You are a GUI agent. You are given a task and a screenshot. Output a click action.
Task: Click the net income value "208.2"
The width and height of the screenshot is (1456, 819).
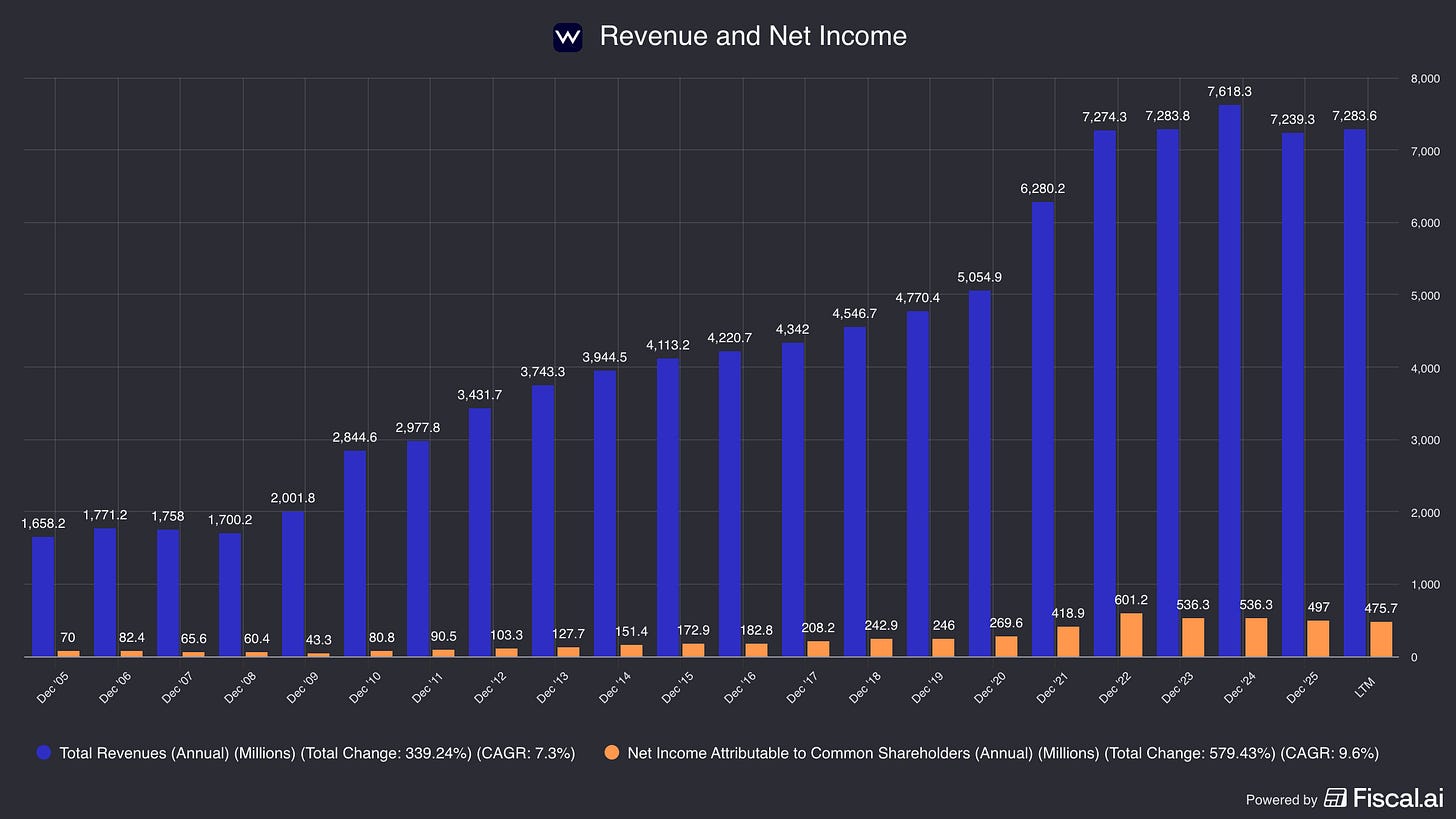(818, 628)
